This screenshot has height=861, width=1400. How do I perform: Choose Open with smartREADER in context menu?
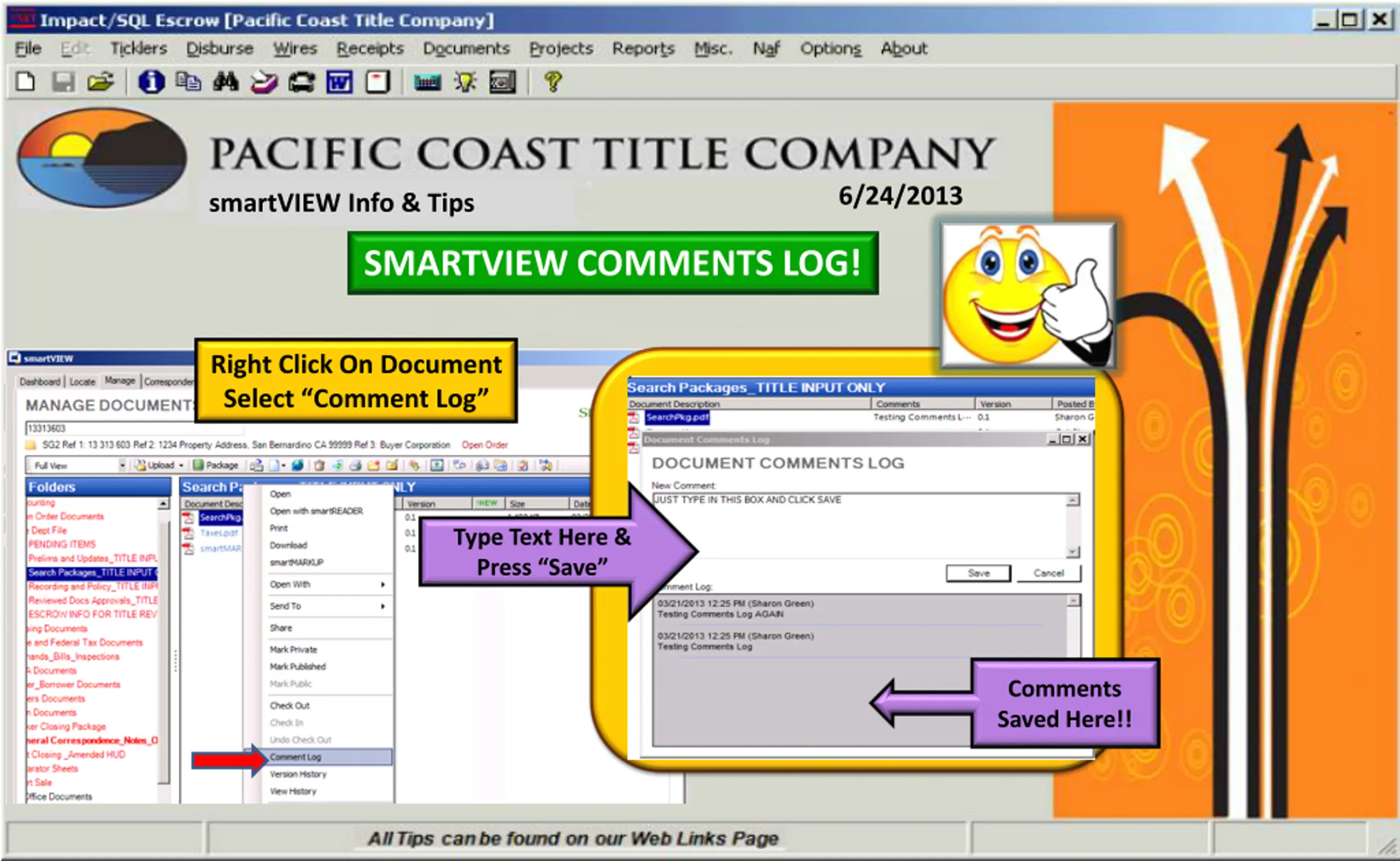coord(316,511)
